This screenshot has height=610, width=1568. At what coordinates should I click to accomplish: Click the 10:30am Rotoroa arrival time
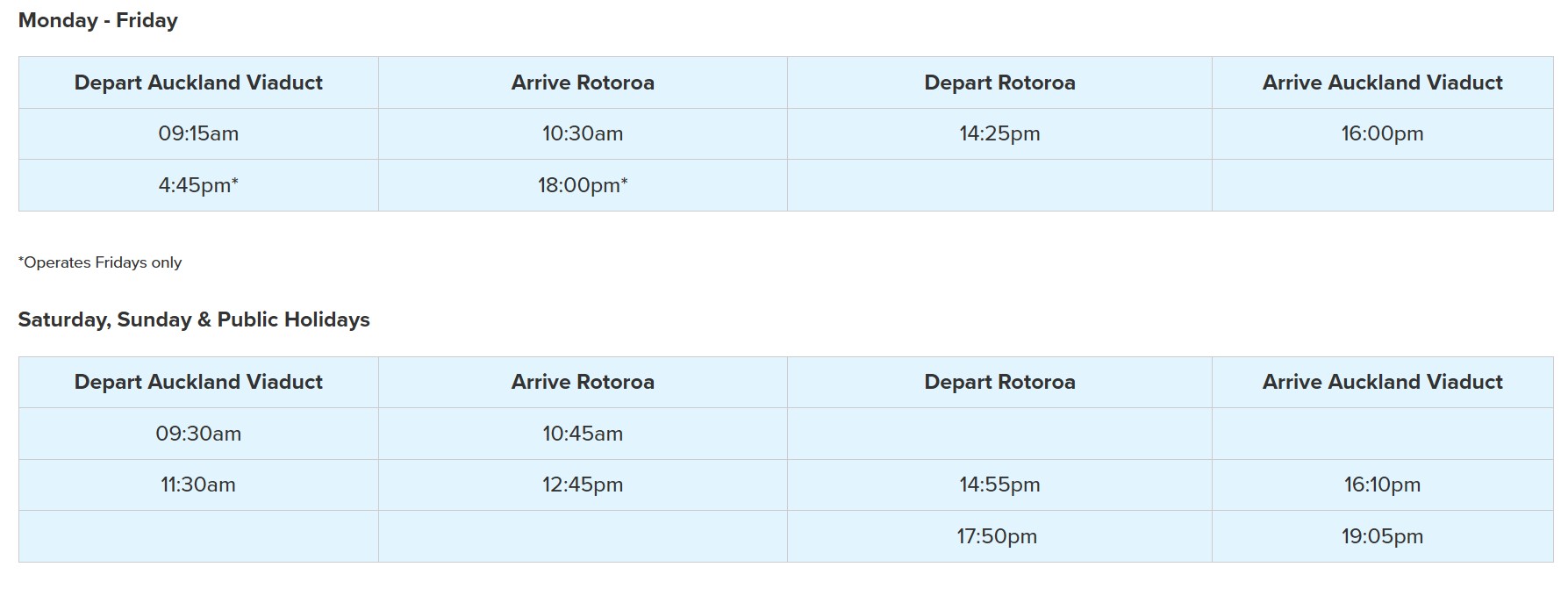(583, 133)
